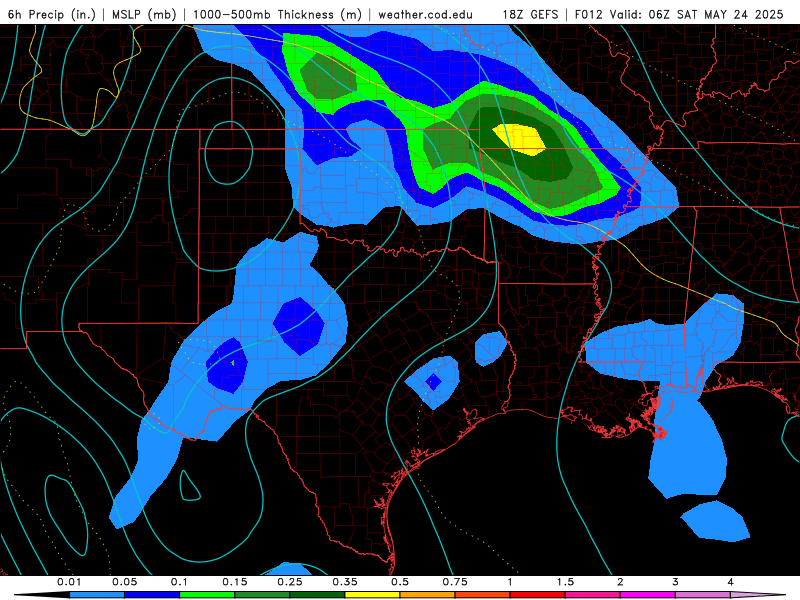Select the violet 3–4 colorbar swatch
This screenshot has width=800, height=600.
[703, 595]
